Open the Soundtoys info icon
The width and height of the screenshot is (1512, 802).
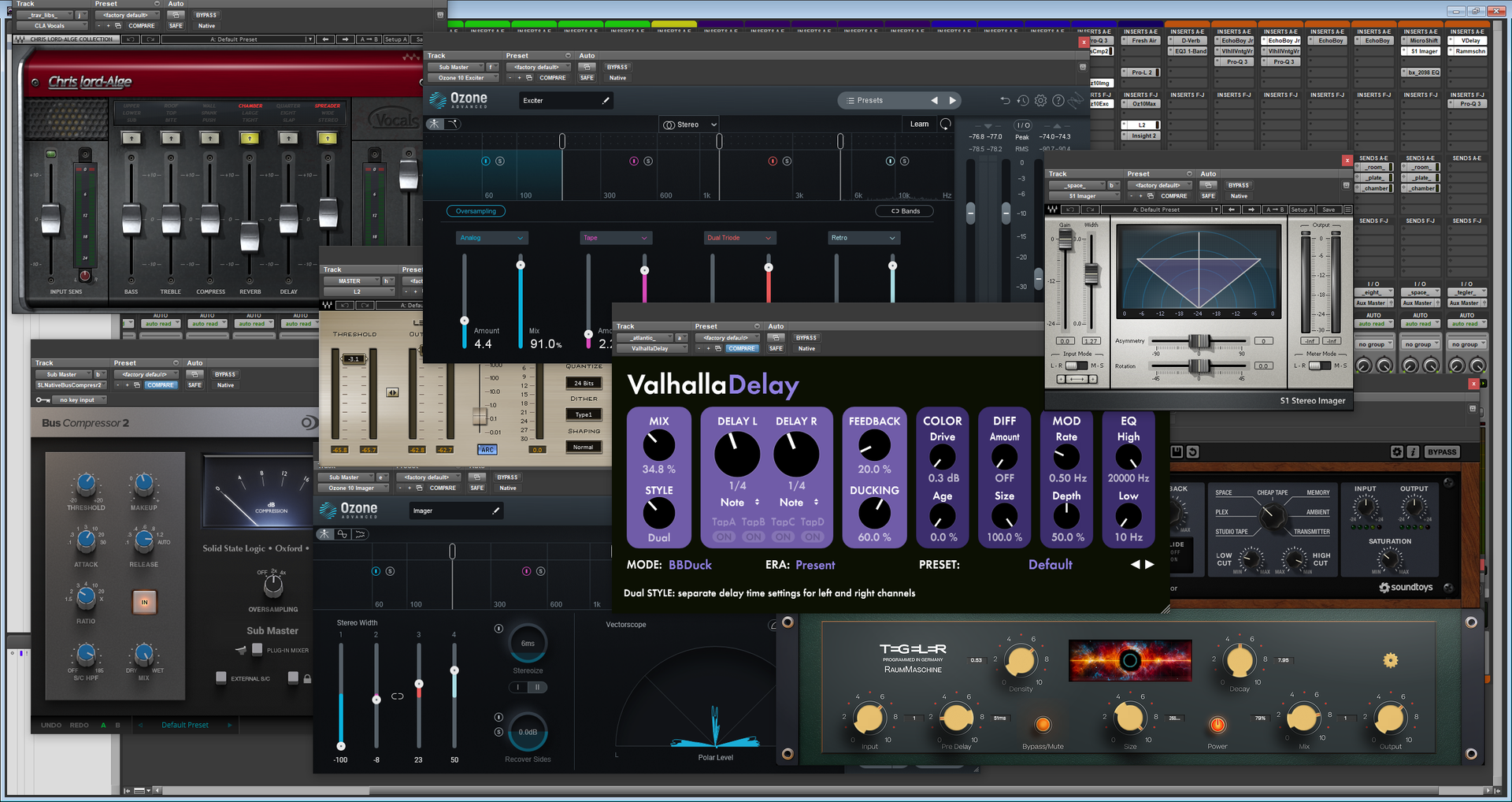tap(1413, 451)
